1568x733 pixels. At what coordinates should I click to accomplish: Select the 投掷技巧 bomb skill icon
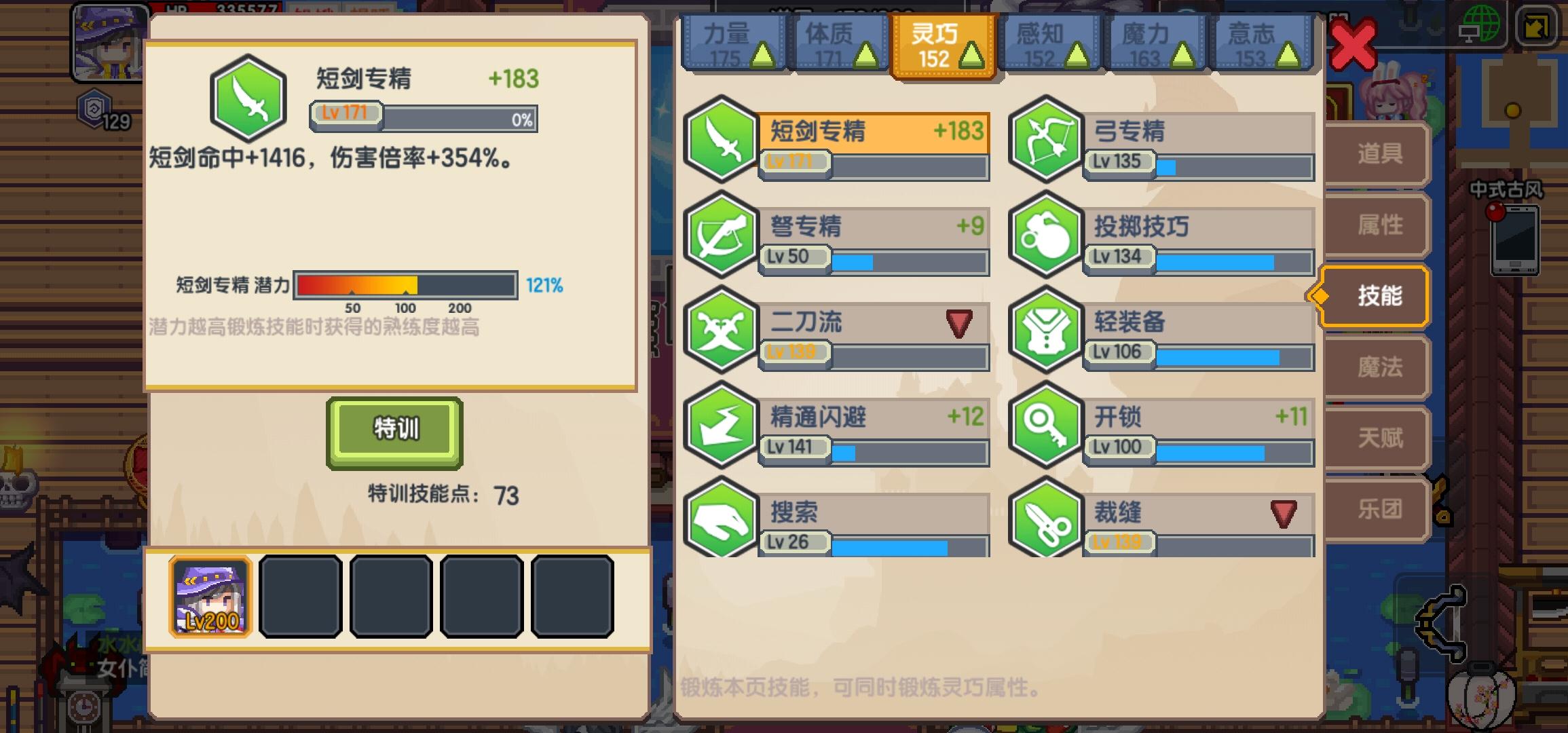click(1045, 235)
